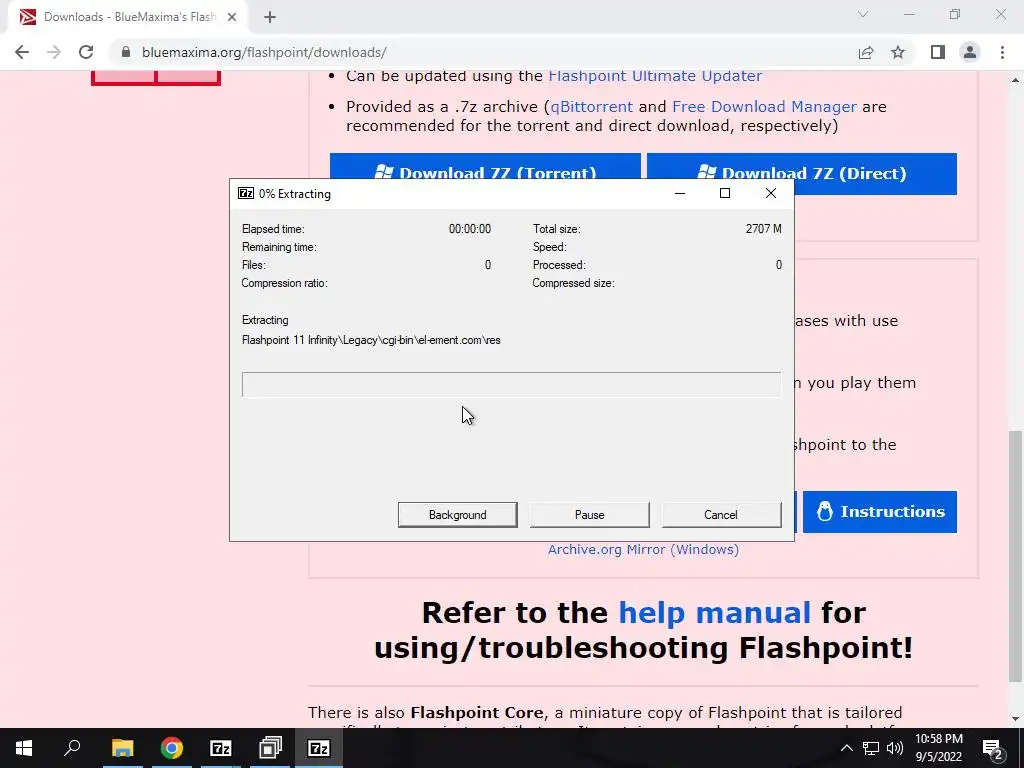
Task: Toggle Chrome side panel
Action: [x=938, y=52]
